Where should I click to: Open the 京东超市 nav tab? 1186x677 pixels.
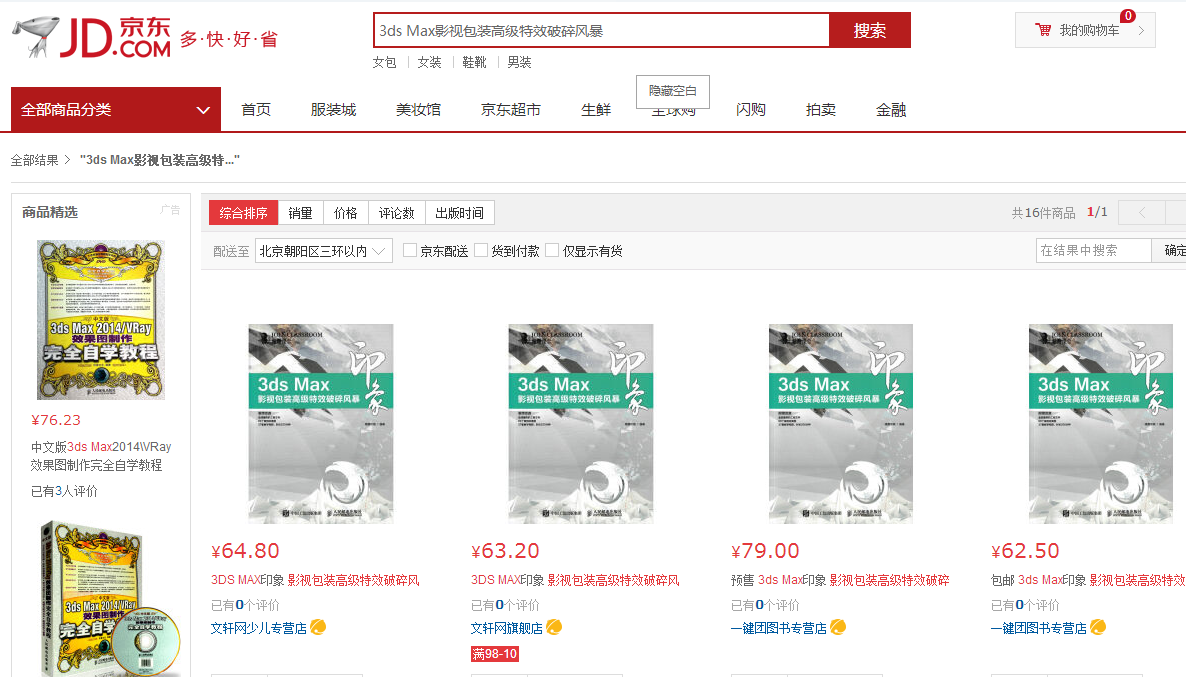[511, 110]
